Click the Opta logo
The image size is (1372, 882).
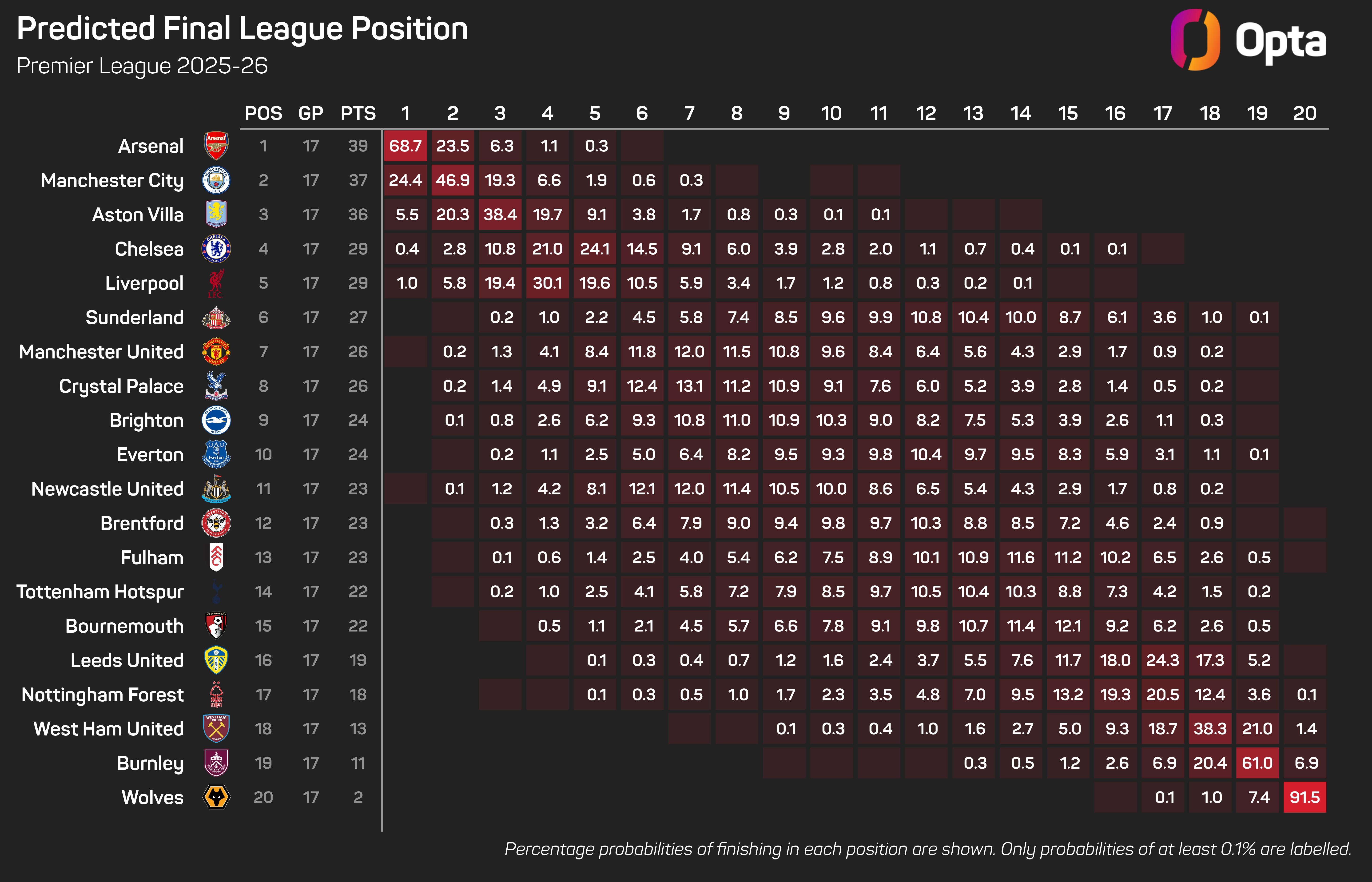(1248, 40)
